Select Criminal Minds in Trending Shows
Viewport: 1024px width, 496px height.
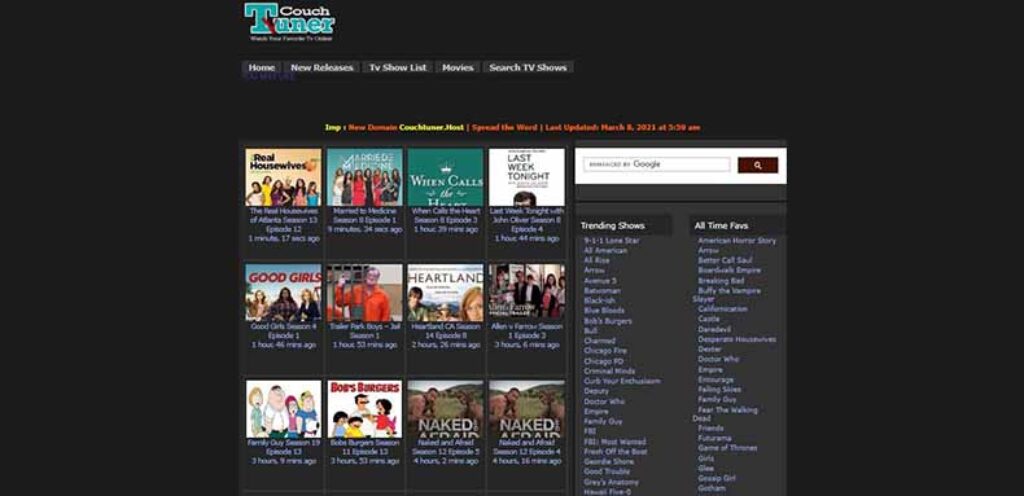610,371
